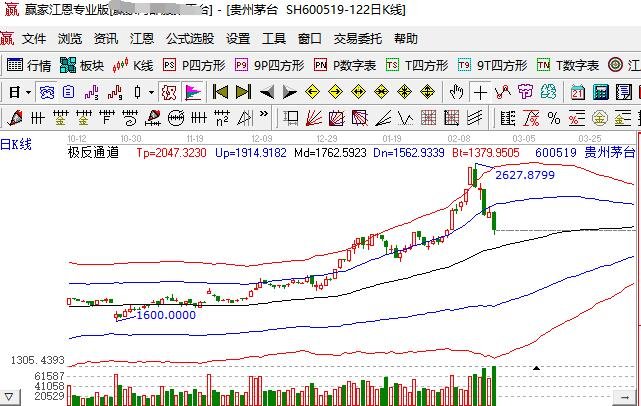The width and height of the screenshot is (641, 406).
Task: Open the P四方形 view
Action: point(194,65)
